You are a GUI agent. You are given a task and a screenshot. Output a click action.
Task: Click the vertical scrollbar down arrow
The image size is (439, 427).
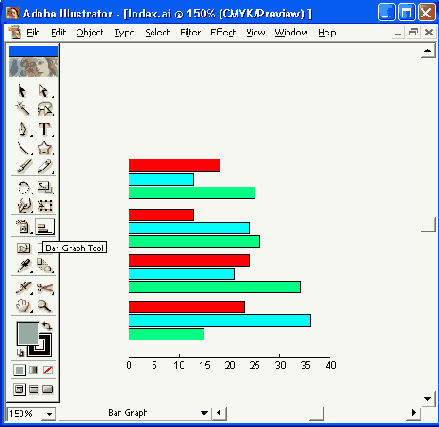[428, 399]
